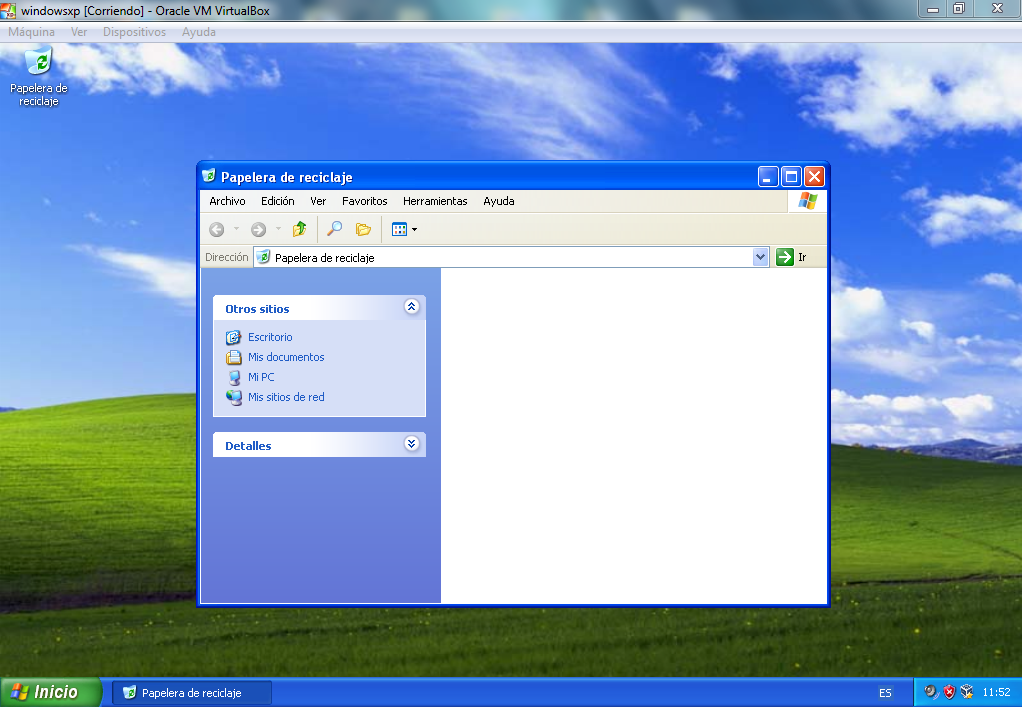Open VirtualBox Dispositivos menu
The image size is (1022, 707).
pos(134,32)
